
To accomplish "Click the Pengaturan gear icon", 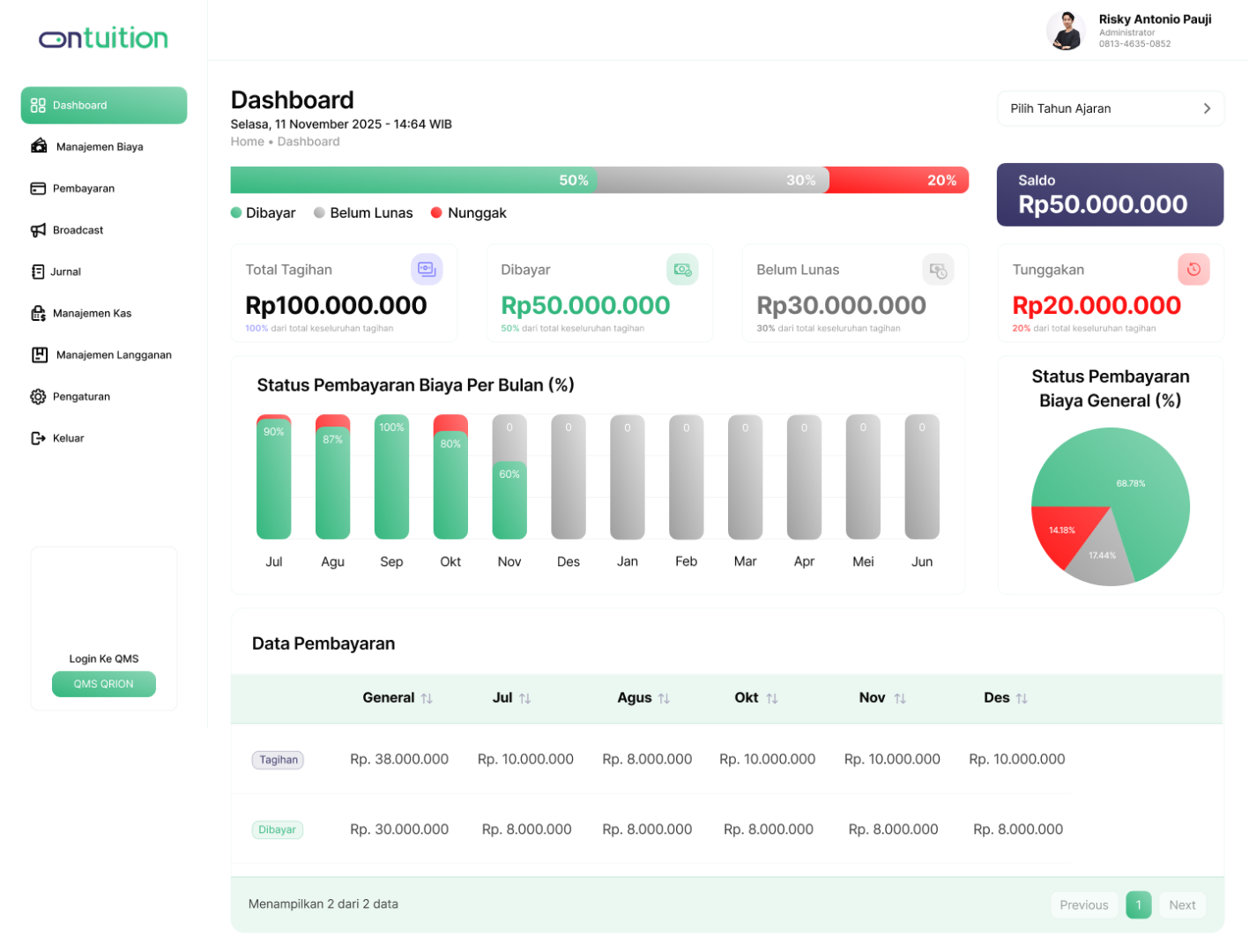I will [x=38, y=397].
